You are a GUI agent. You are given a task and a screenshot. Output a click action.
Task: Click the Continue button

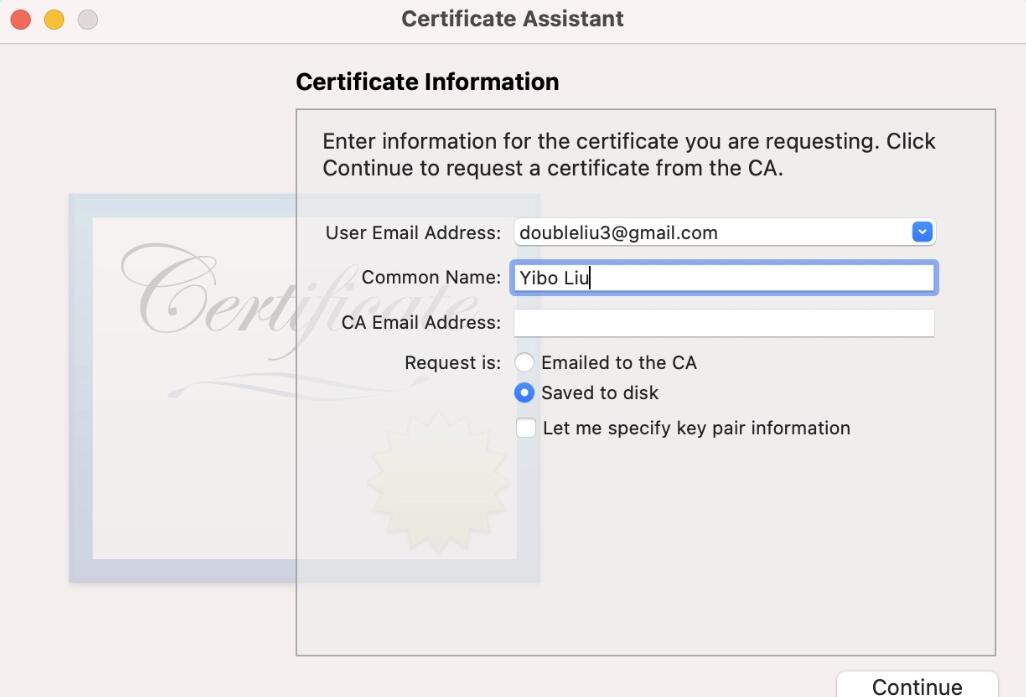pos(917,685)
